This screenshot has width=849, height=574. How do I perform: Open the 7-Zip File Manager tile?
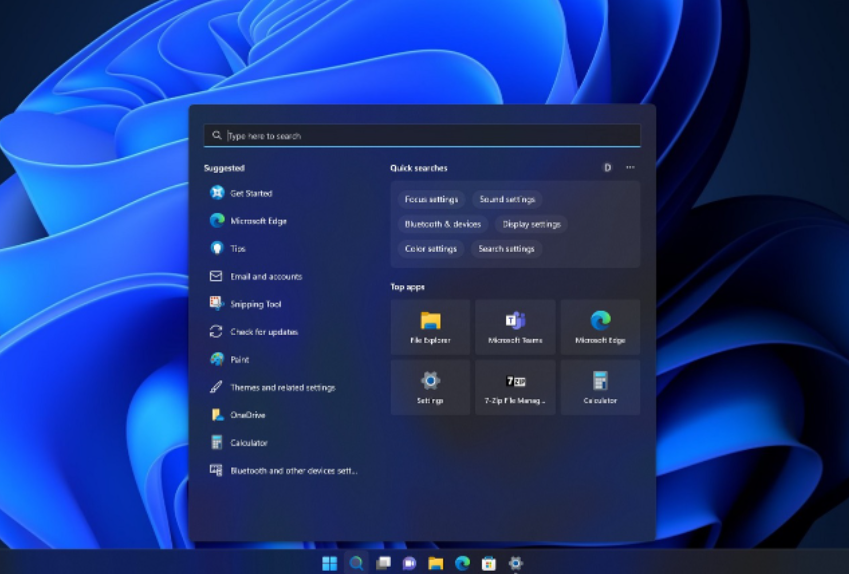tap(515, 387)
